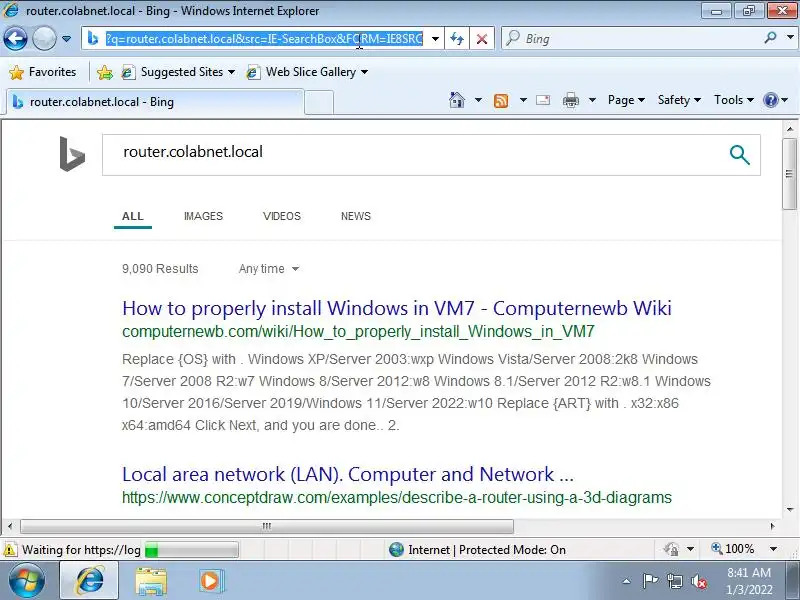Open the Any time filter dropdown
Screen dimensions: 800x600
point(268,269)
